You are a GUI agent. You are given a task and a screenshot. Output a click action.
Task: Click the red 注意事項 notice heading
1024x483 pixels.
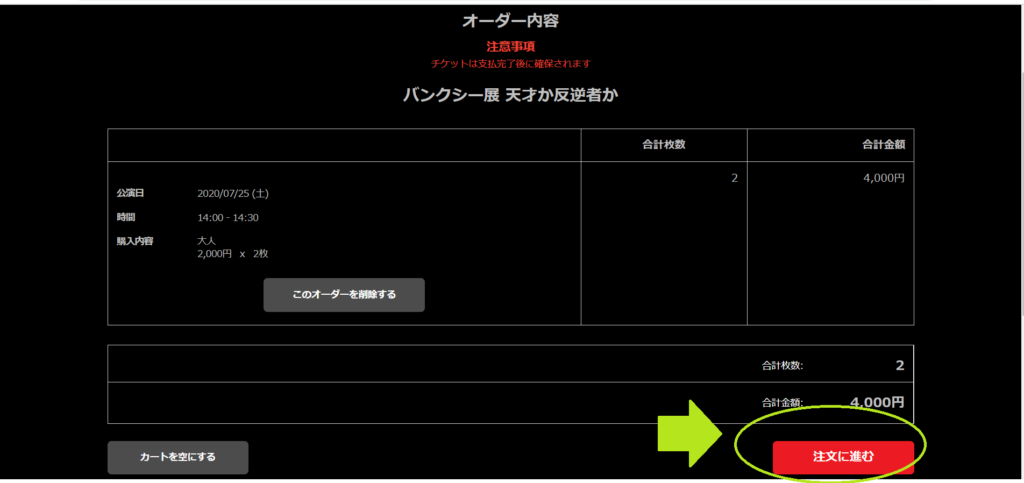tap(511, 47)
